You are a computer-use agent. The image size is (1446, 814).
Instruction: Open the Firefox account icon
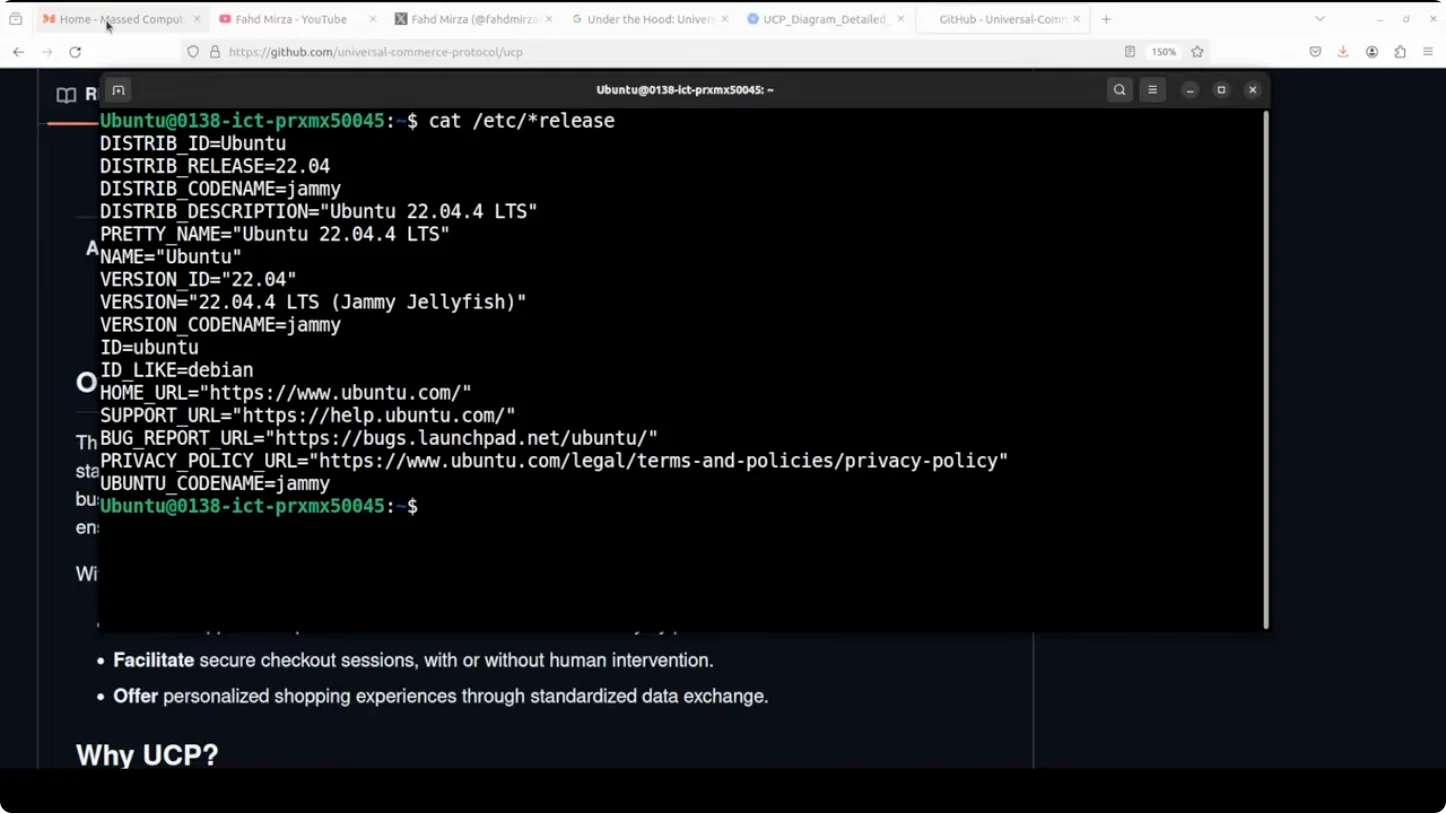[1372, 52]
